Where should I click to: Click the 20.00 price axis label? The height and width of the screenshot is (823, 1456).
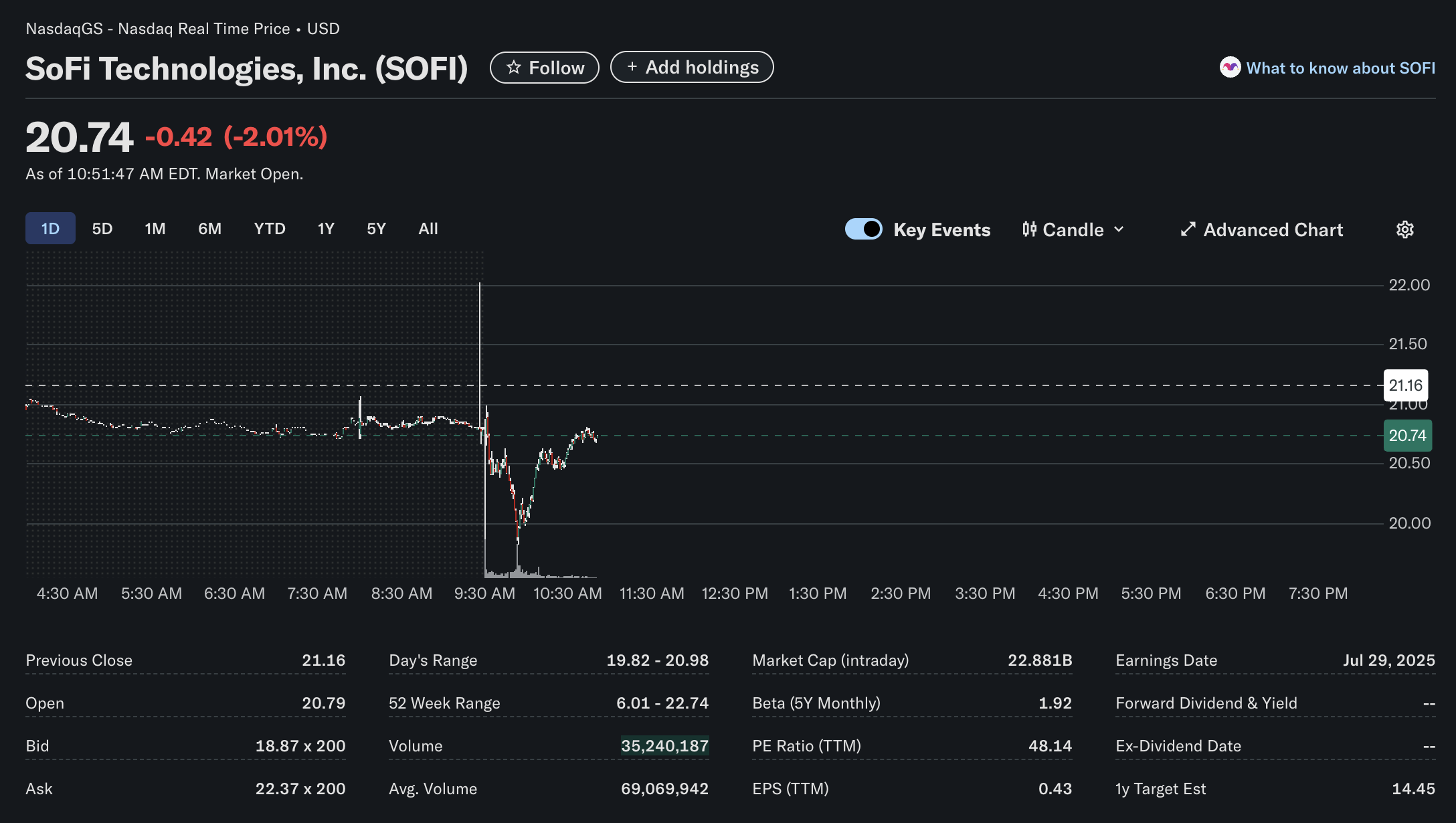(x=1409, y=523)
